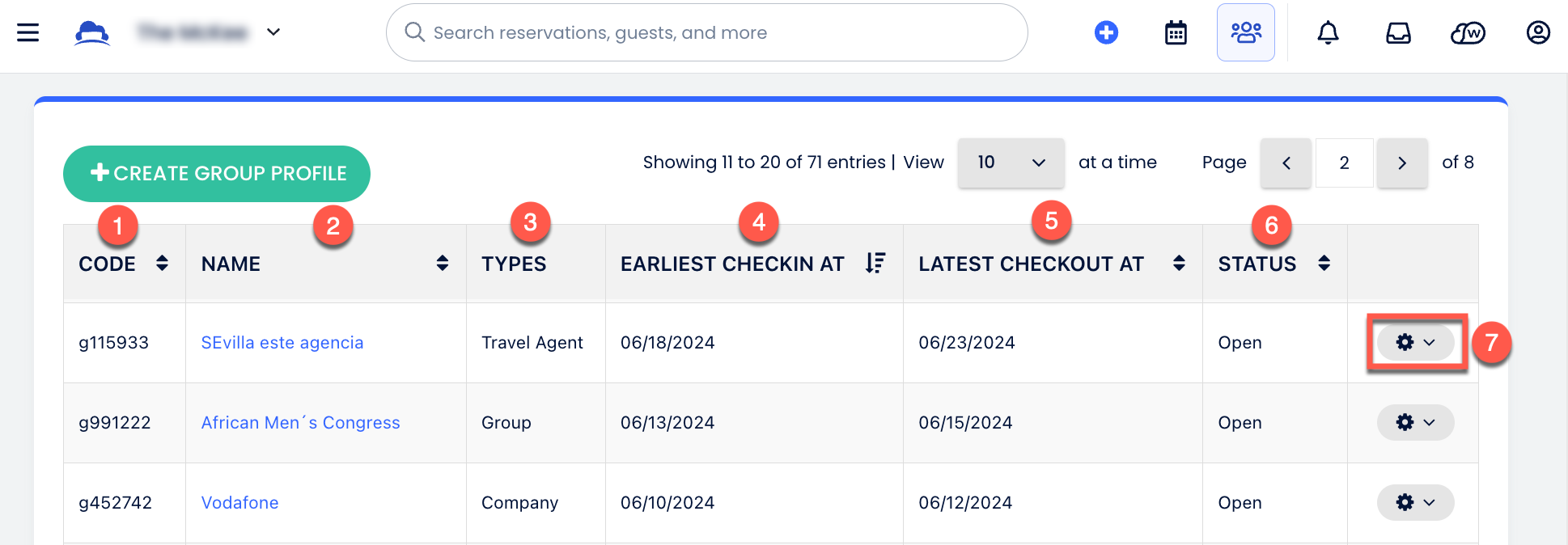
Task: Expand the property selector chevron
Action: point(273,32)
